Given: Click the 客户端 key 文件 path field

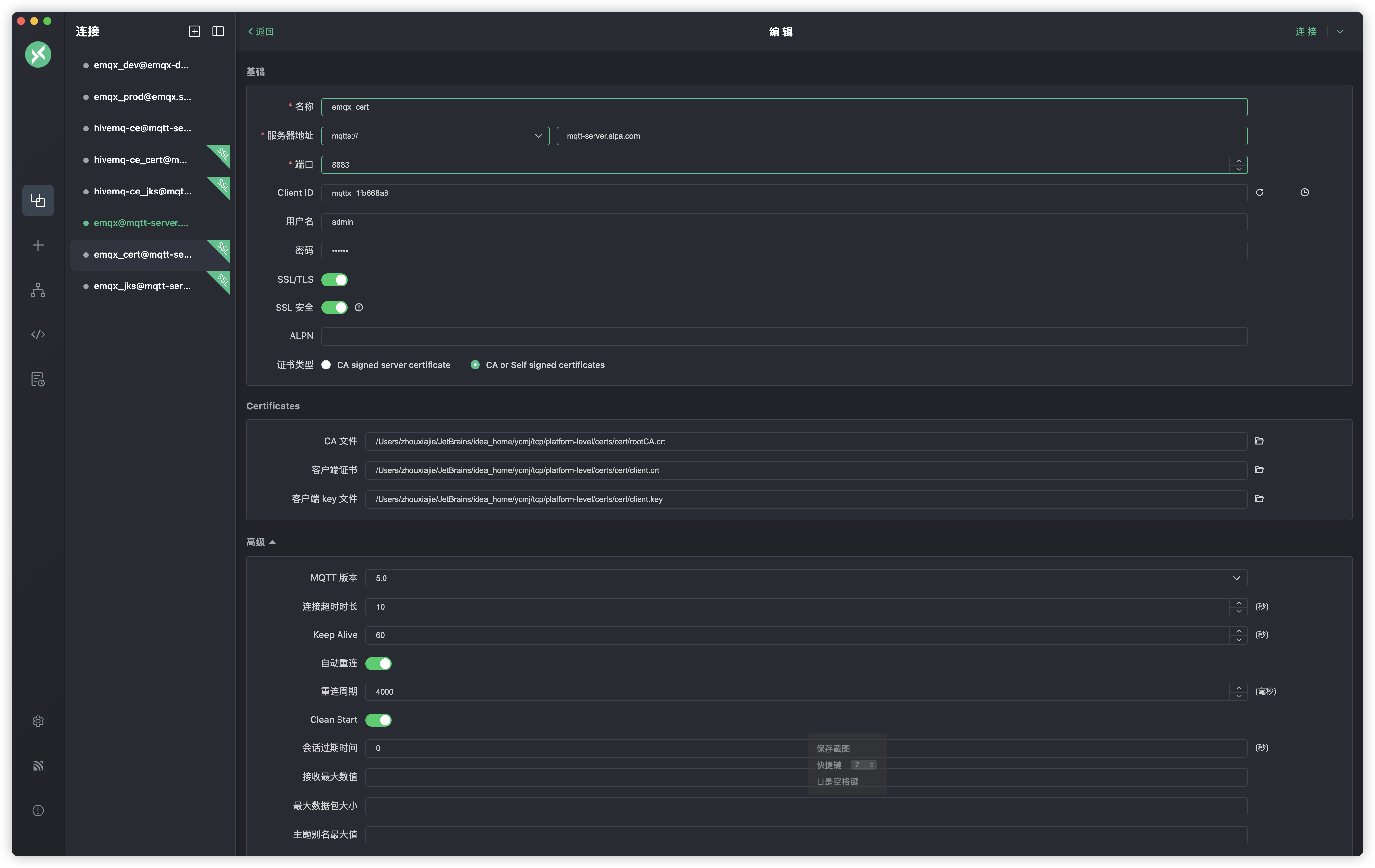Looking at the screenshot, I should 806,499.
